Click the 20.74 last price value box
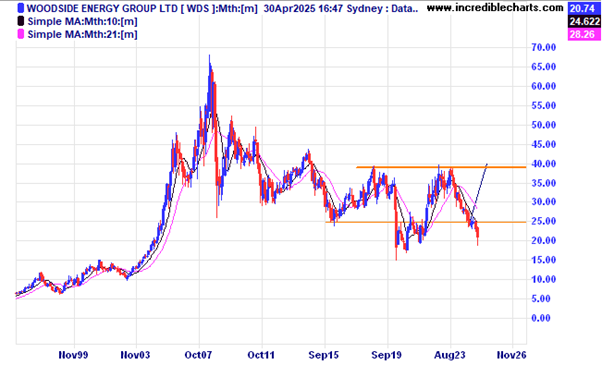Viewport: 602px width, 365px height. [584, 8]
